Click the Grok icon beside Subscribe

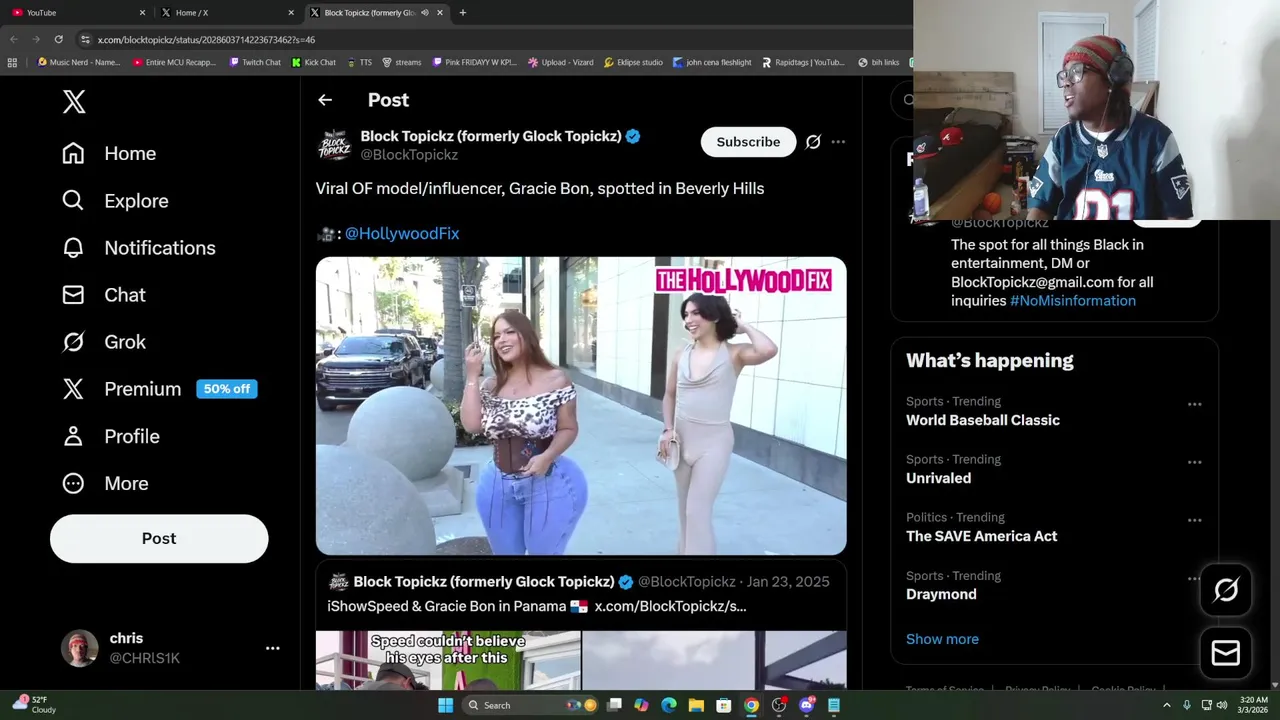point(813,142)
